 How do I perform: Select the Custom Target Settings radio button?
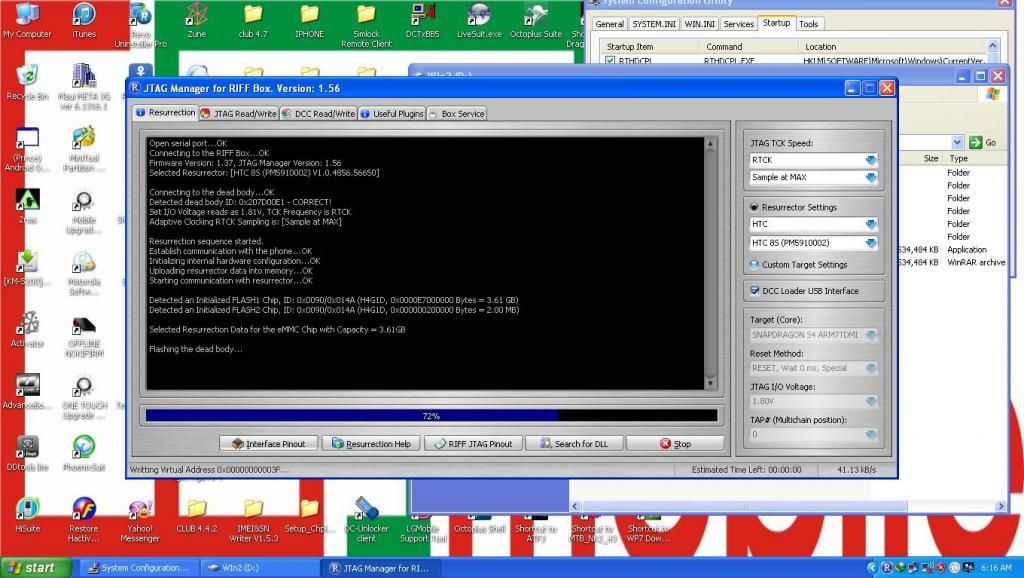754,265
